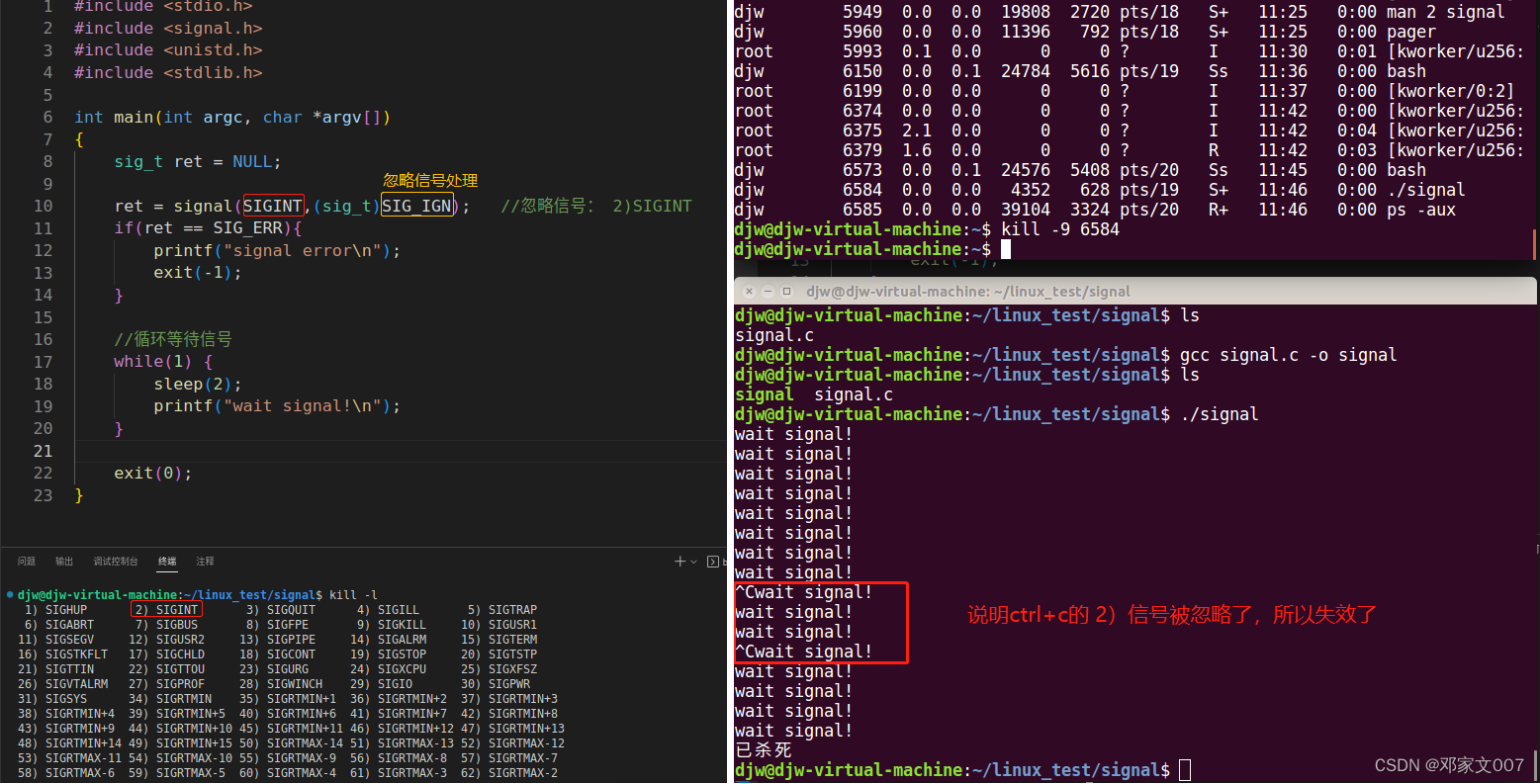
Task: Switch to the 输出 (Output) panel tab
Action: tap(64, 562)
